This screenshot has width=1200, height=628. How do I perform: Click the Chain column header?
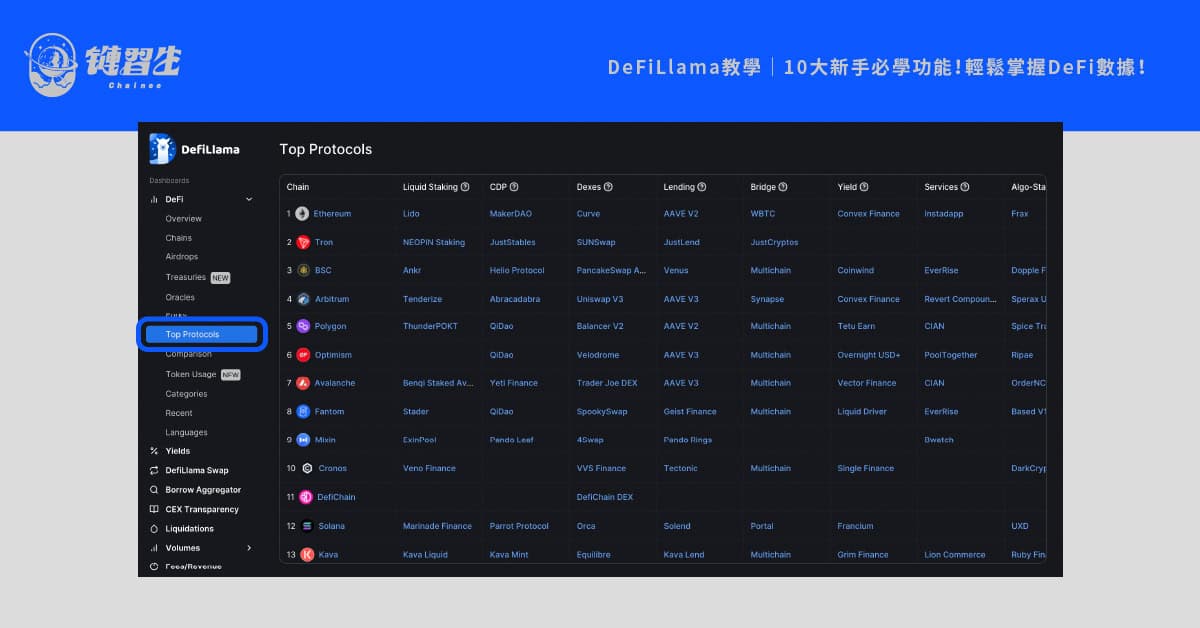click(298, 187)
